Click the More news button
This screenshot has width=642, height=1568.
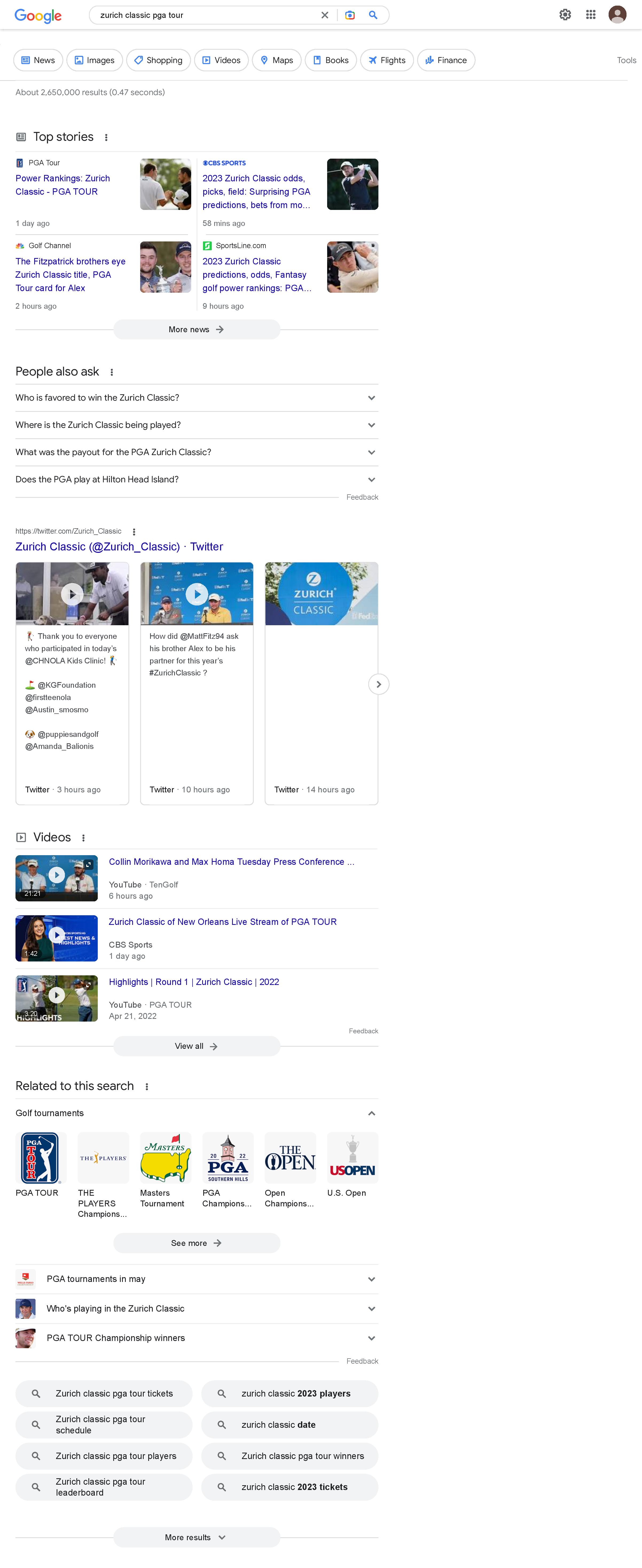pos(197,329)
